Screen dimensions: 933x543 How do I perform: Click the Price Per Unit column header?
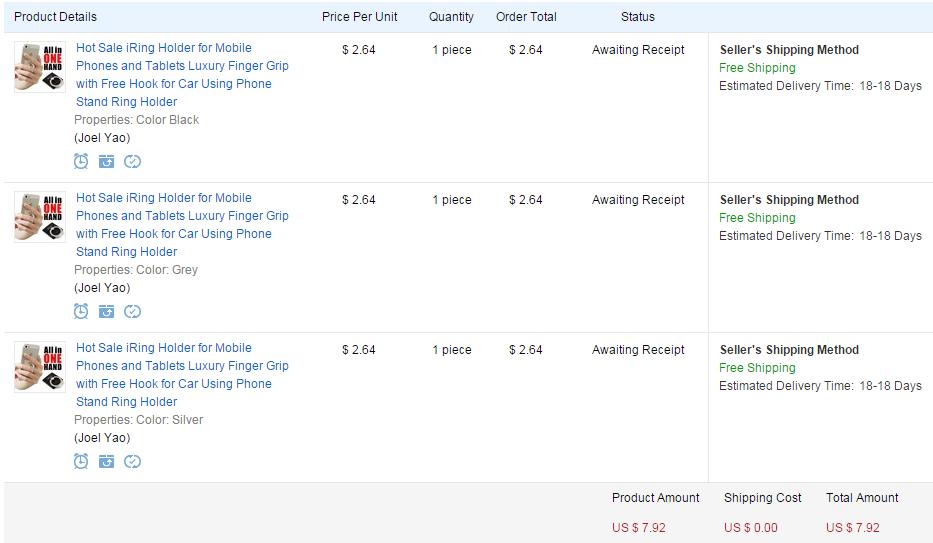tap(359, 17)
